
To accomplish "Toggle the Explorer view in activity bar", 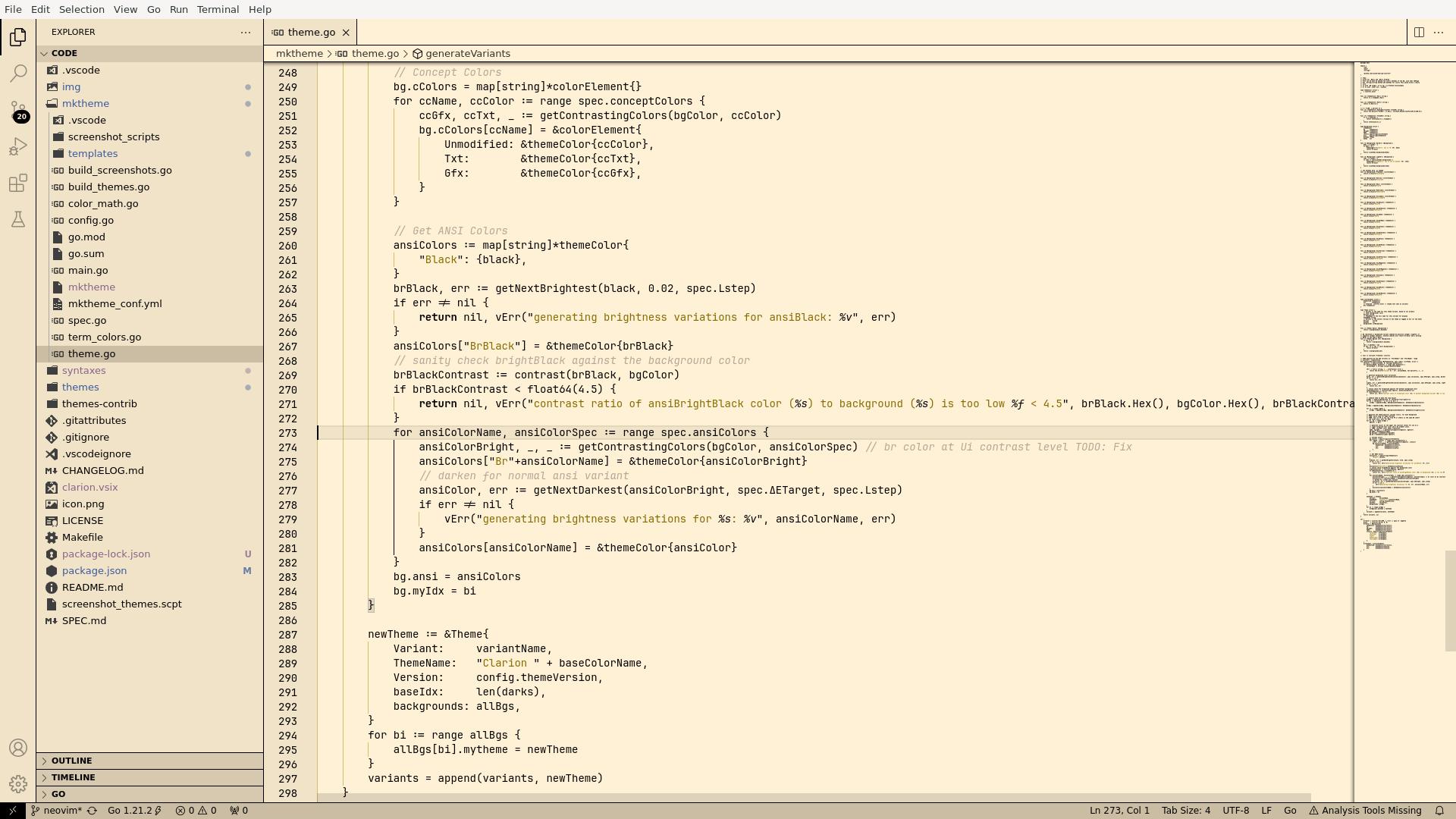I will coord(18,37).
